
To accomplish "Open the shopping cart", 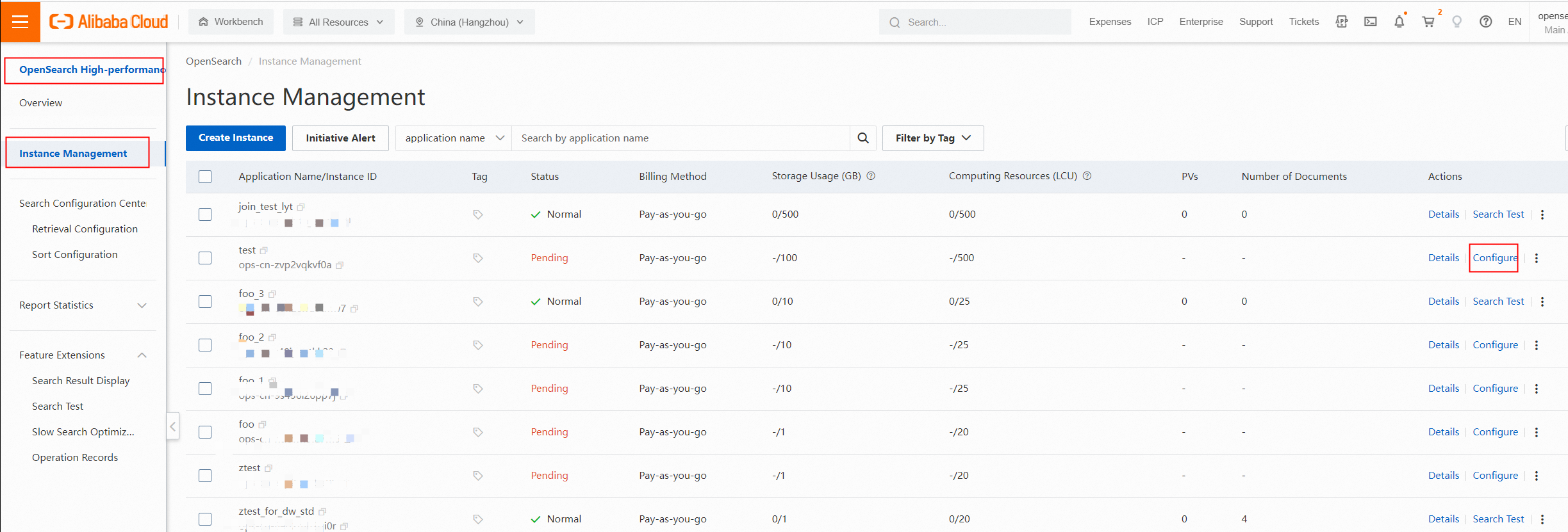I will tap(1428, 22).
